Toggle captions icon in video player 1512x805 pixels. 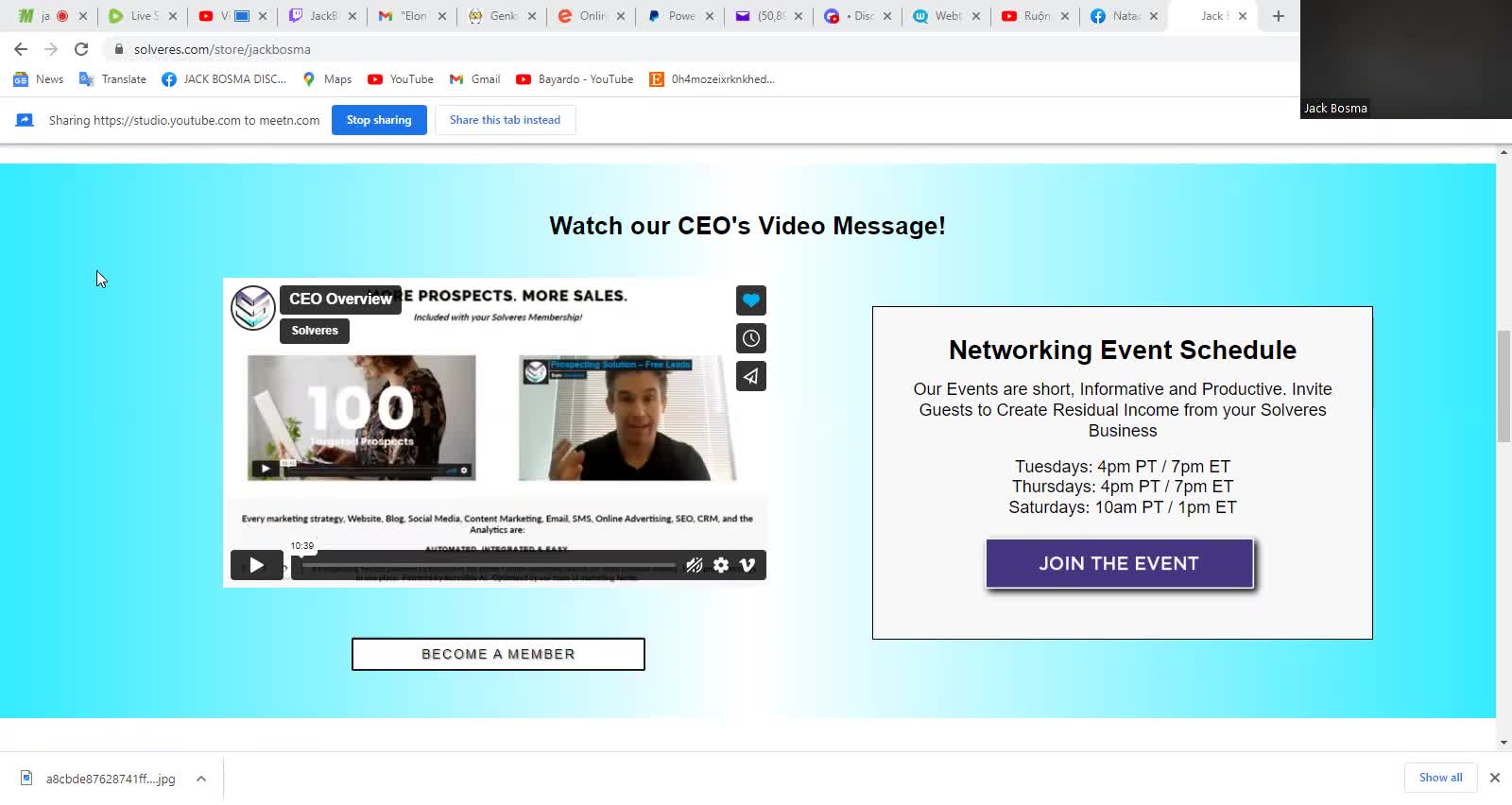click(x=695, y=565)
